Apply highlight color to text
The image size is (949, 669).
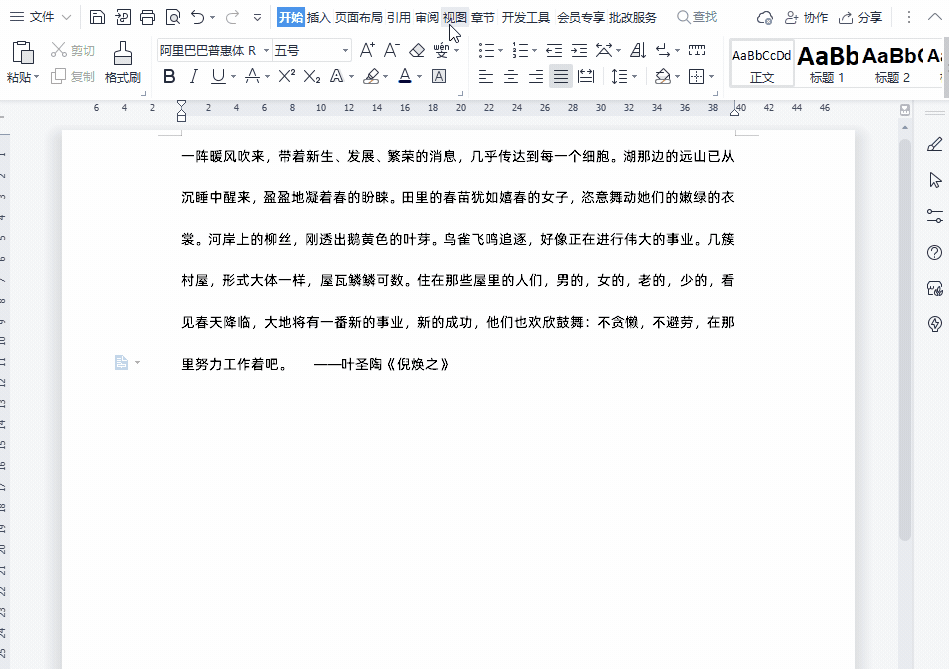(x=370, y=77)
